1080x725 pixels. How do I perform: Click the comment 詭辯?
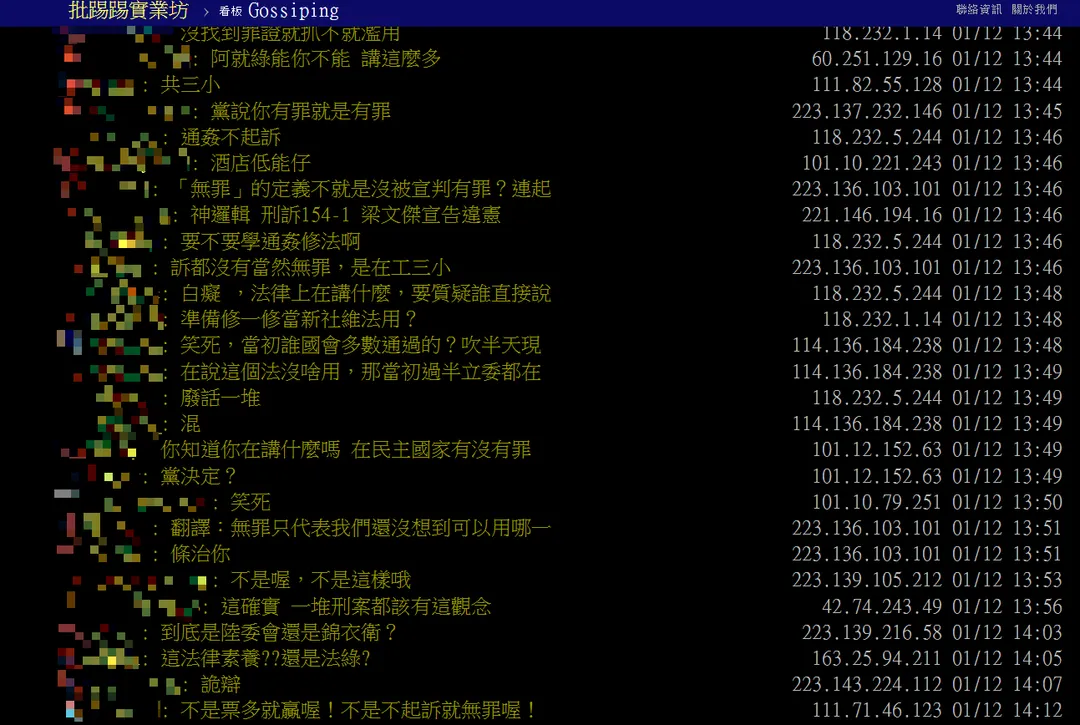point(220,685)
